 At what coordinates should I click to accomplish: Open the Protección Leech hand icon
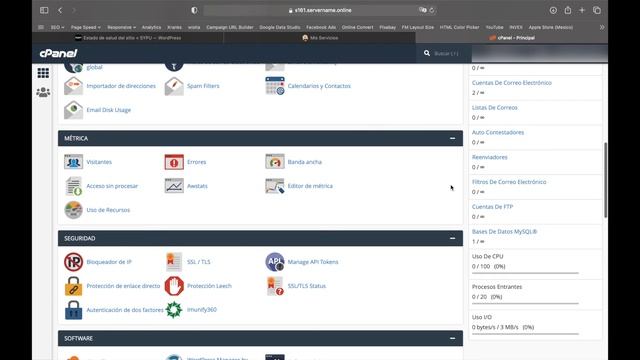(x=174, y=286)
